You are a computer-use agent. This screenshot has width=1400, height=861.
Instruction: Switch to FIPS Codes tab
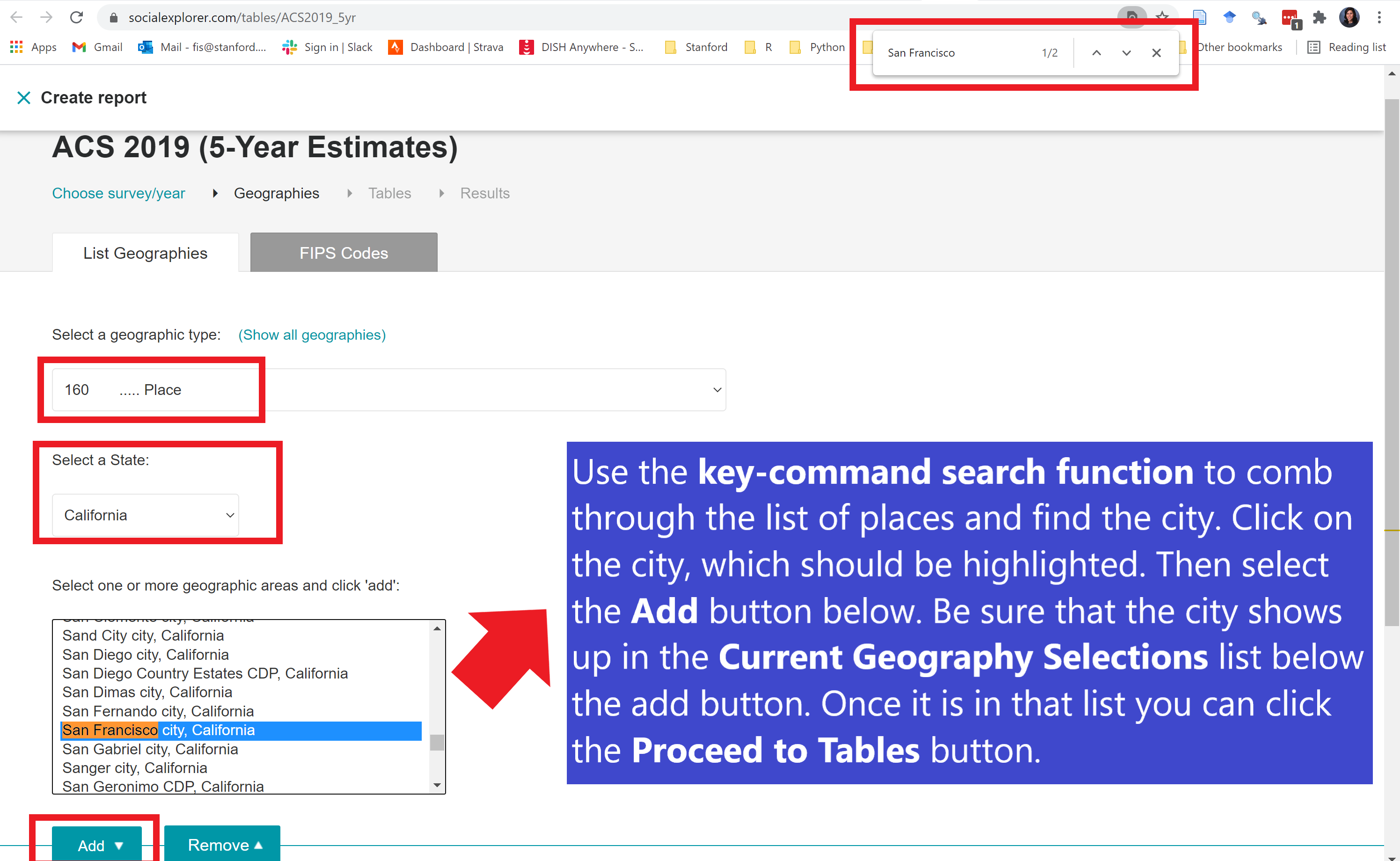[x=344, y=253]
